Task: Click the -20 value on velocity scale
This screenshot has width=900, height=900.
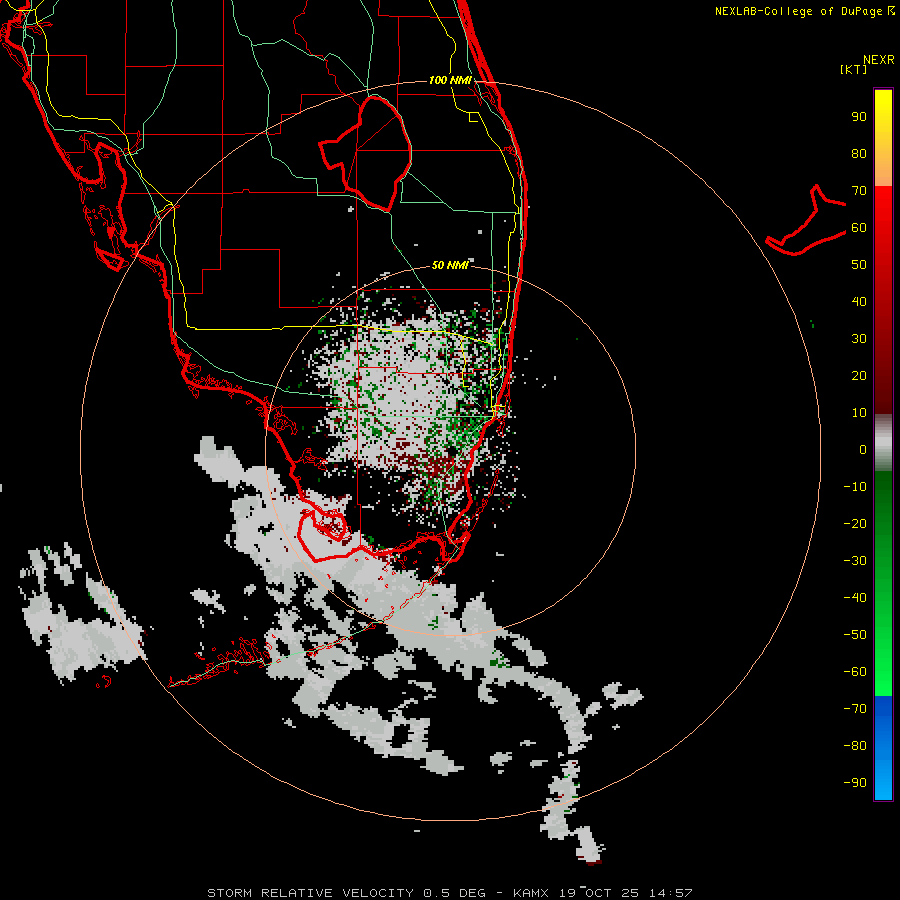Action: point(855,524)
